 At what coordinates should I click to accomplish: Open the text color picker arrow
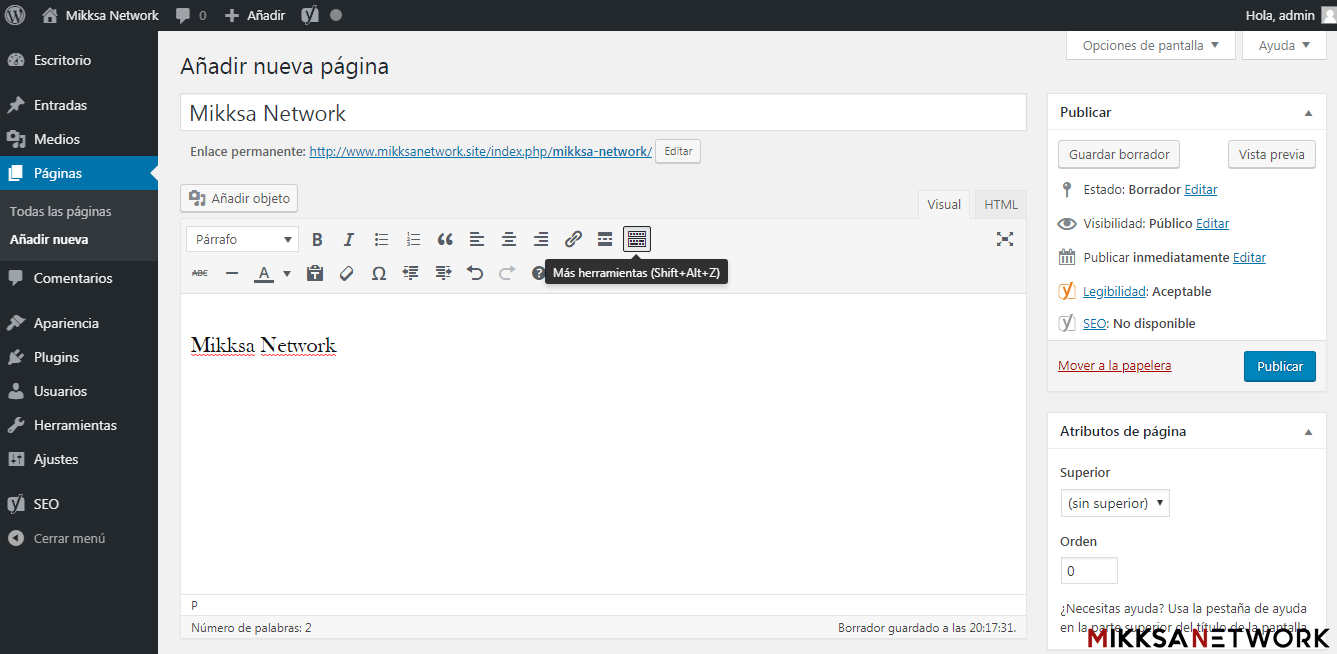click(x=287, y=273)
